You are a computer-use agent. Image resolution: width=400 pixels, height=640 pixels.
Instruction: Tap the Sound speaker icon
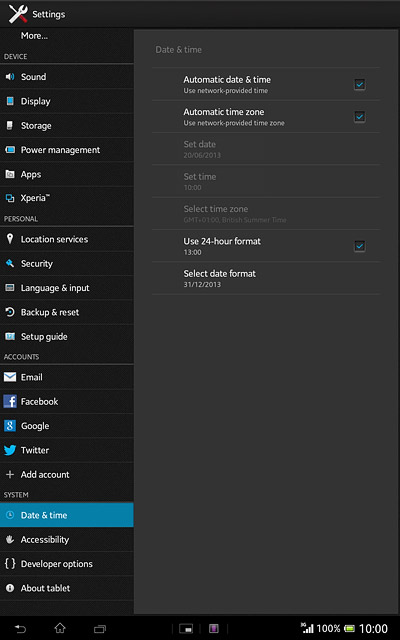coord(10,77)
